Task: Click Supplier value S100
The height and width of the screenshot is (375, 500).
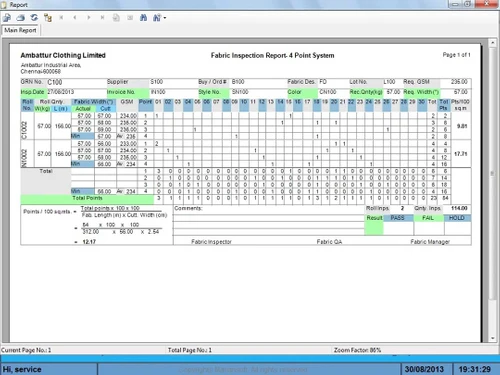Action: [x=156, y=82]
